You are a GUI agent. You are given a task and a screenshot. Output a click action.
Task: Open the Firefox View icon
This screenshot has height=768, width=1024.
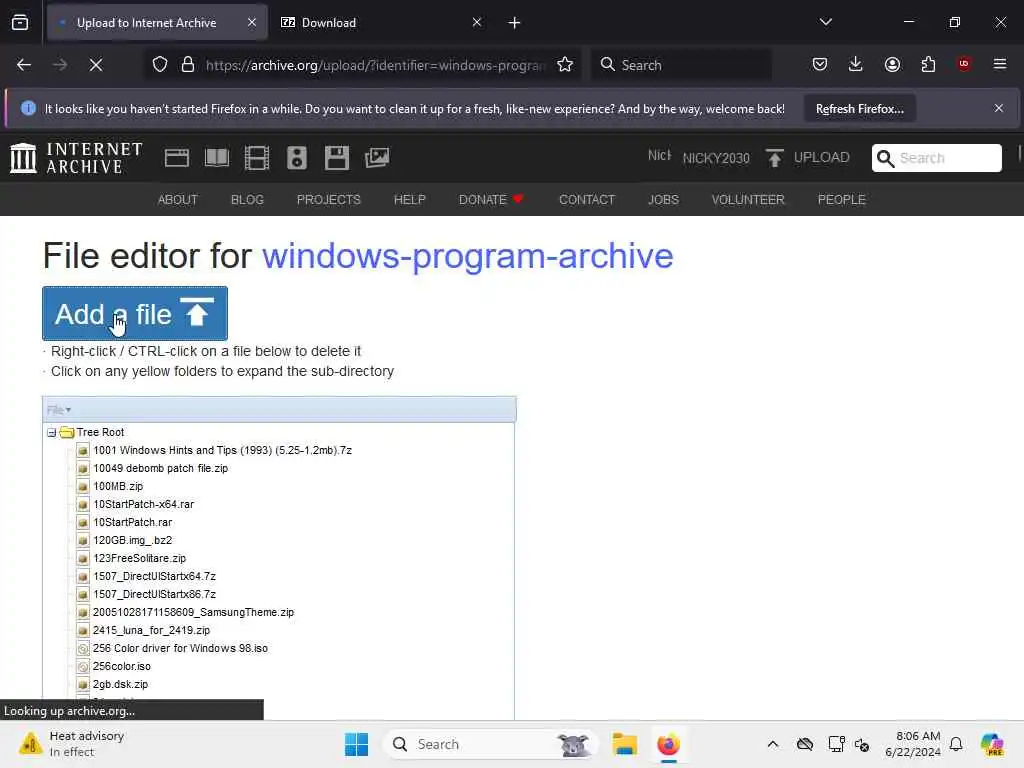click(x=20, y=22)
